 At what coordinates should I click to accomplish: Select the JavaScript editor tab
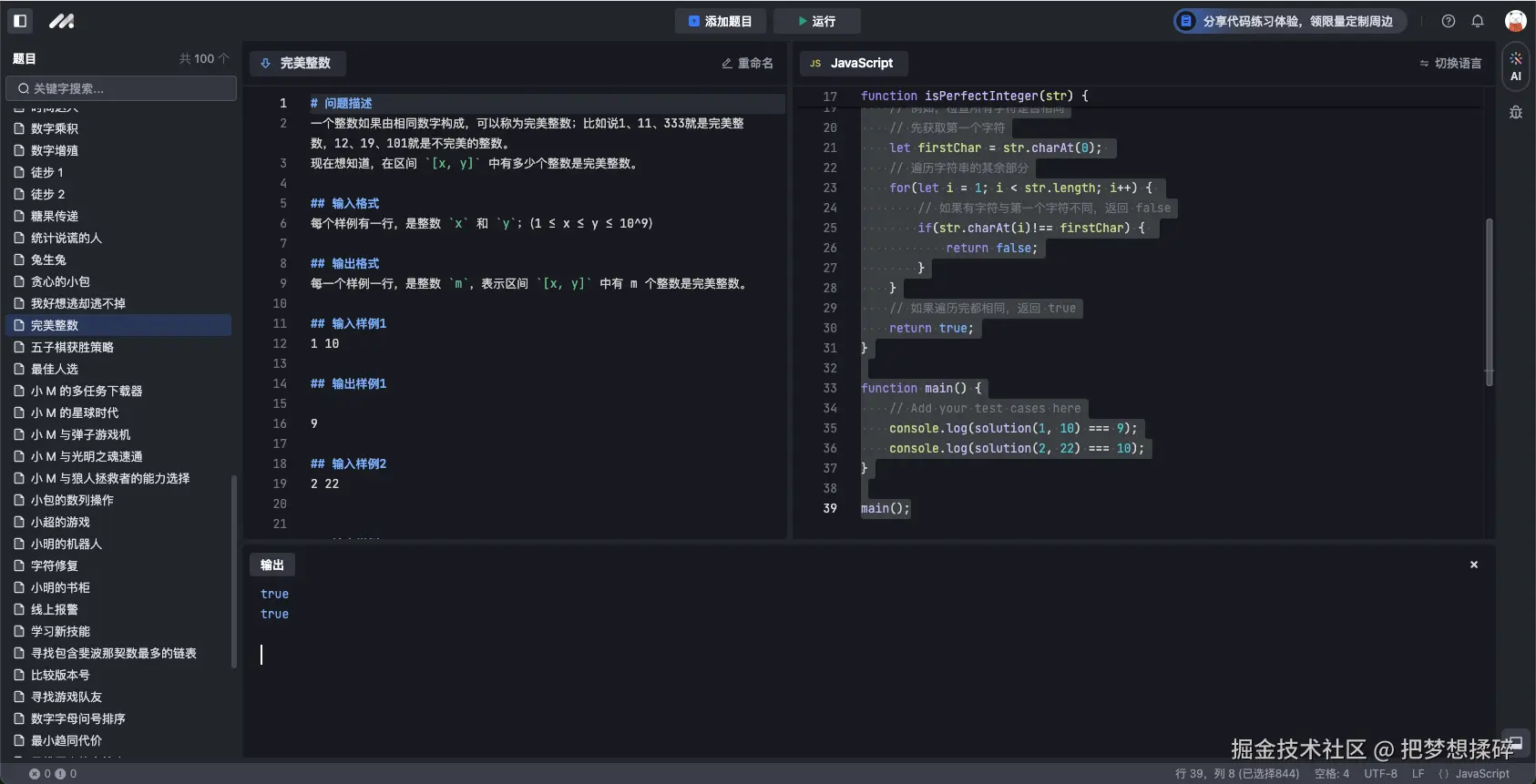pyautogui.click(x=853, y=63)
